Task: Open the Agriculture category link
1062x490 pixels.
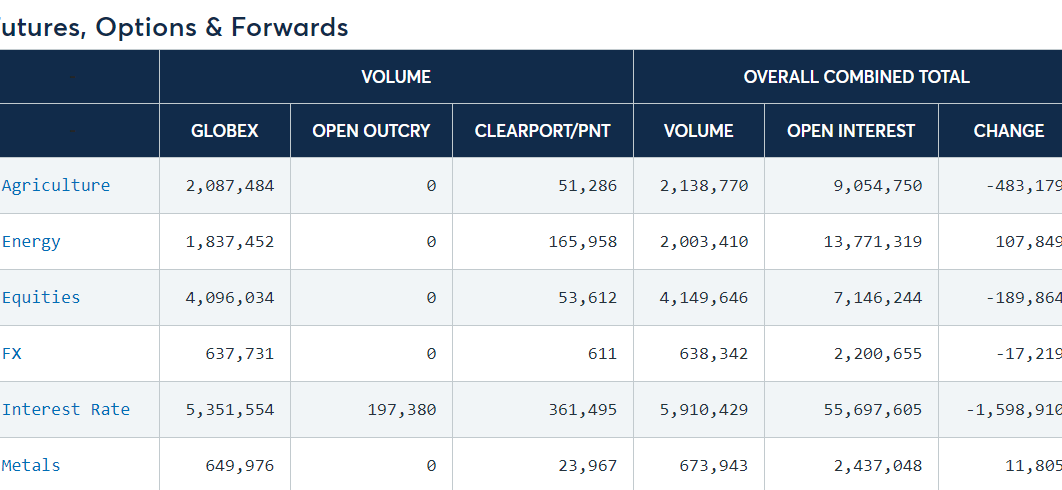Action: (56, 185)
